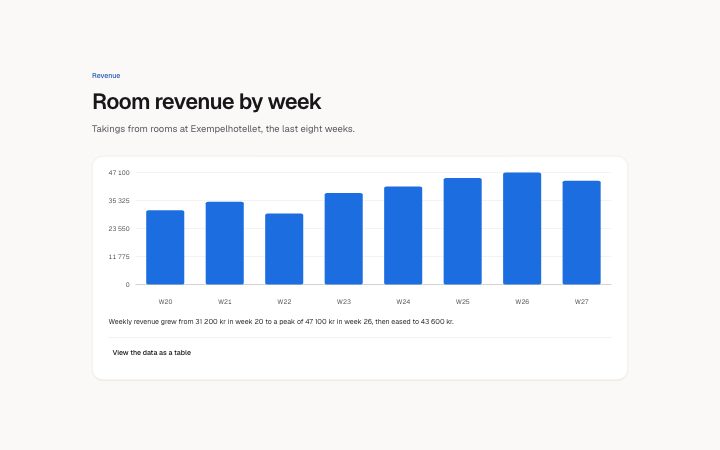Click the '23 550' axis label
Image resolution: width=720 pixels, height=450 pixels.
[119, 229]
